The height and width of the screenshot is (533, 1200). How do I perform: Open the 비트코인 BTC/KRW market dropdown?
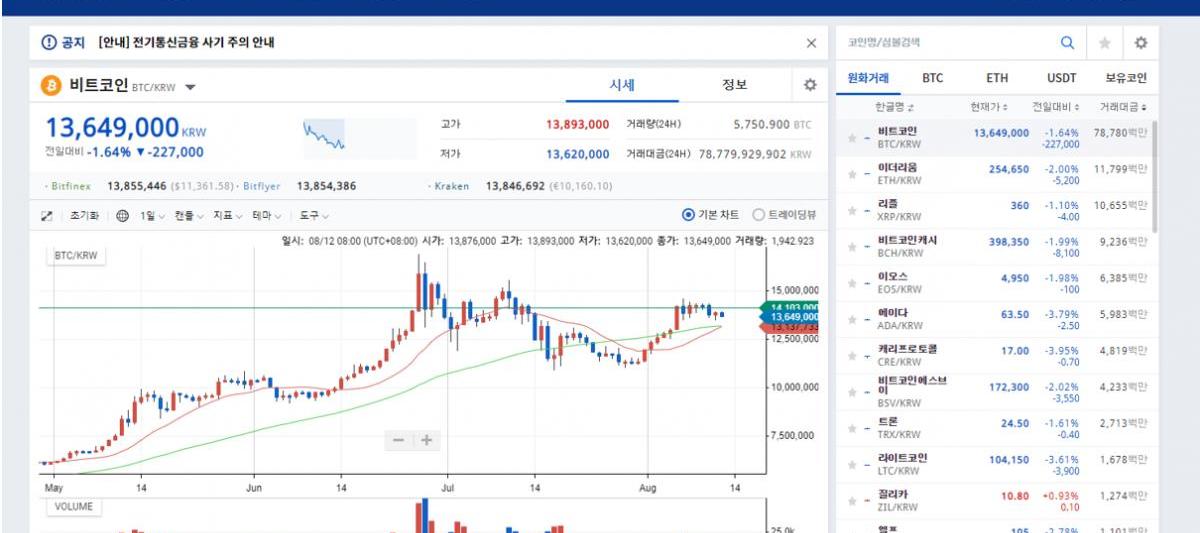pyautogui.click(x=190, y=87)
